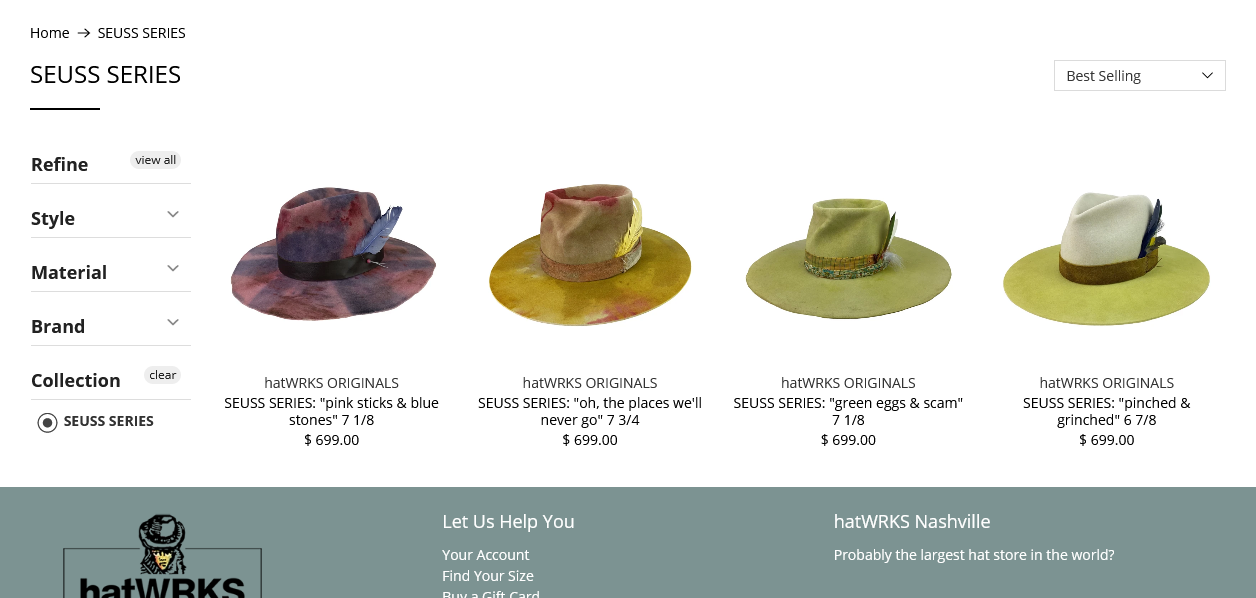
Task: Click the SEUSS SERIES breadcrumb item
Action: (141, 33)
